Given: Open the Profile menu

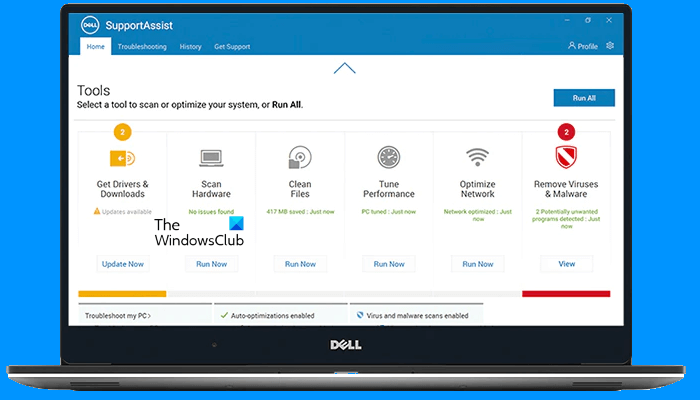Looking at the screenshot, I should (583, 46).
